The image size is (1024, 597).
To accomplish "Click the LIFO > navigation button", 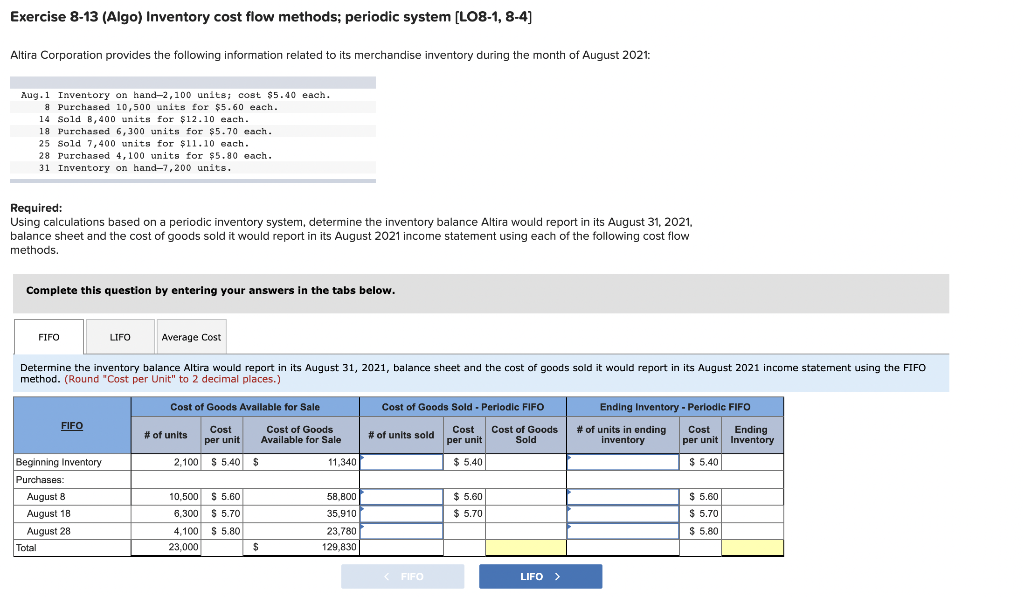I will (x=540, y=576).
